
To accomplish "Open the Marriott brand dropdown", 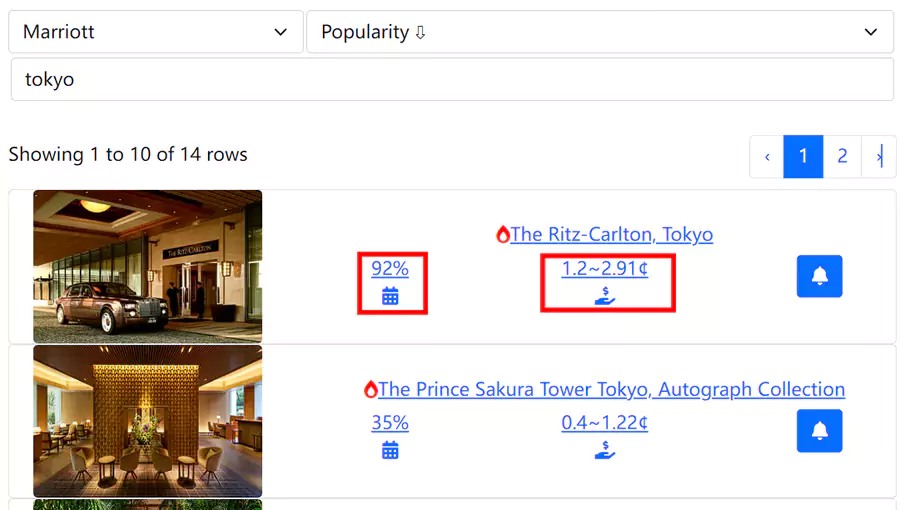I will [x=155, y=32].
